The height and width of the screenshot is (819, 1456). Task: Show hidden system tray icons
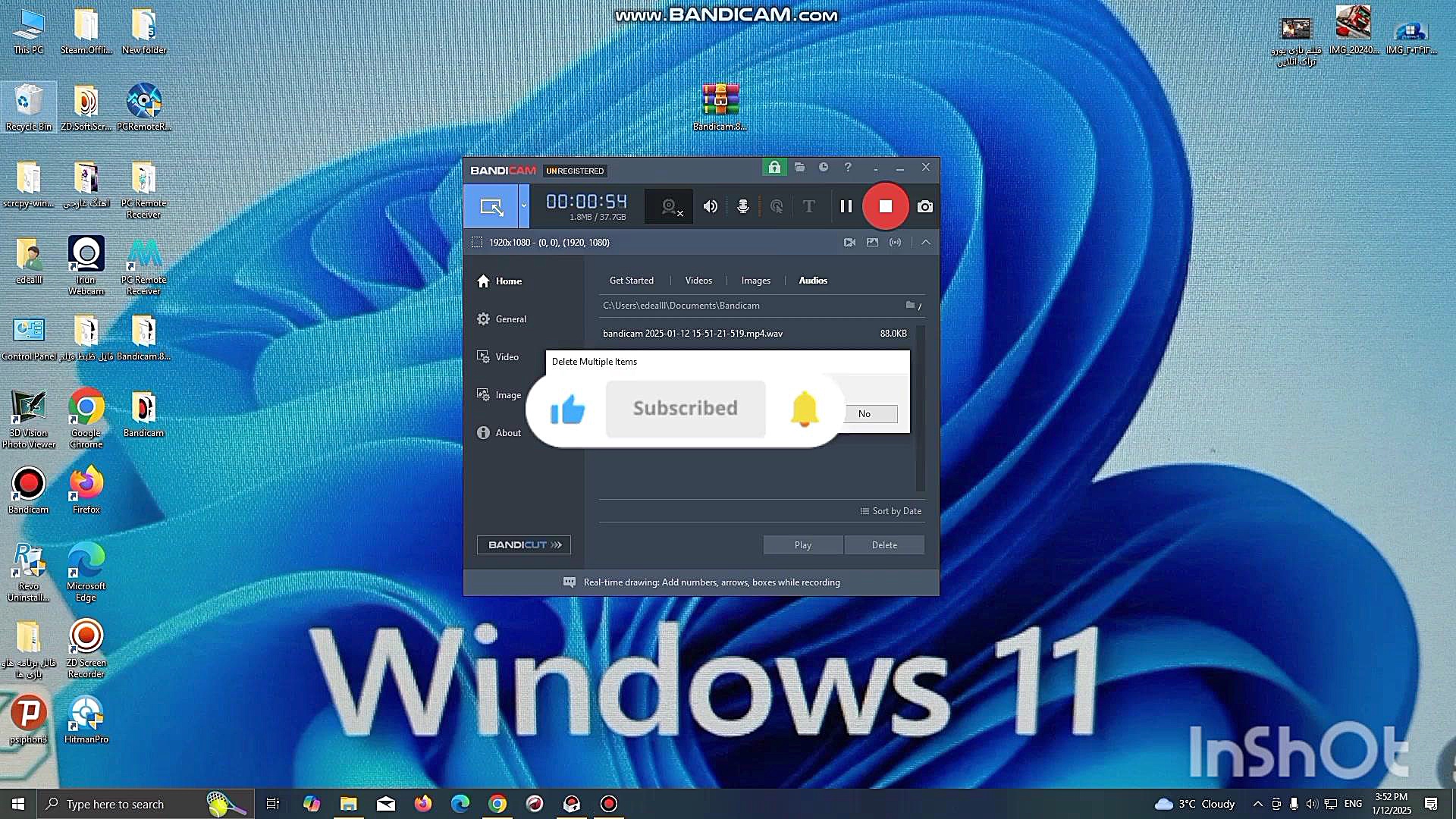(1258, 804)
